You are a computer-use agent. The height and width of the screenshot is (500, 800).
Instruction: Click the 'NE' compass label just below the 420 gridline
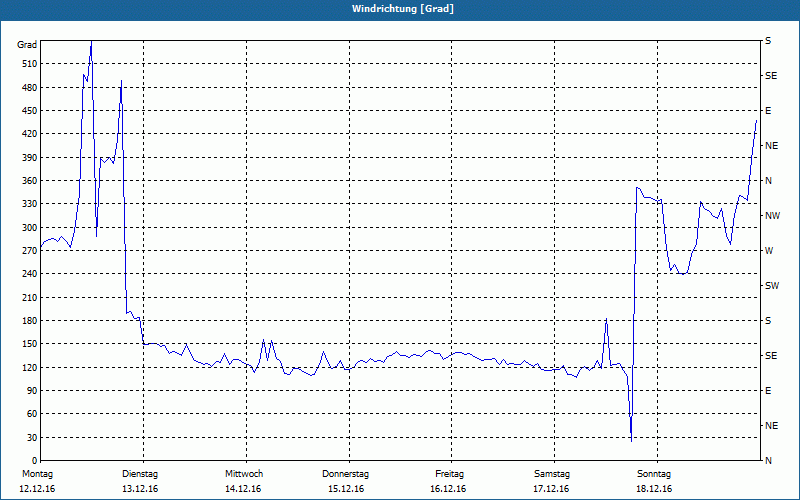coord(771,146)
